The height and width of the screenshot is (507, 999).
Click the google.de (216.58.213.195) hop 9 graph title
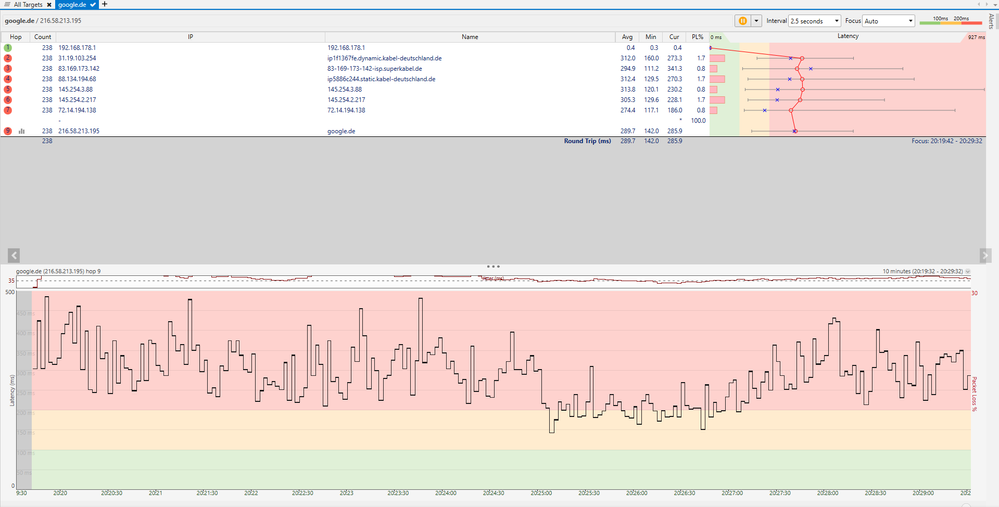[59, 271]
